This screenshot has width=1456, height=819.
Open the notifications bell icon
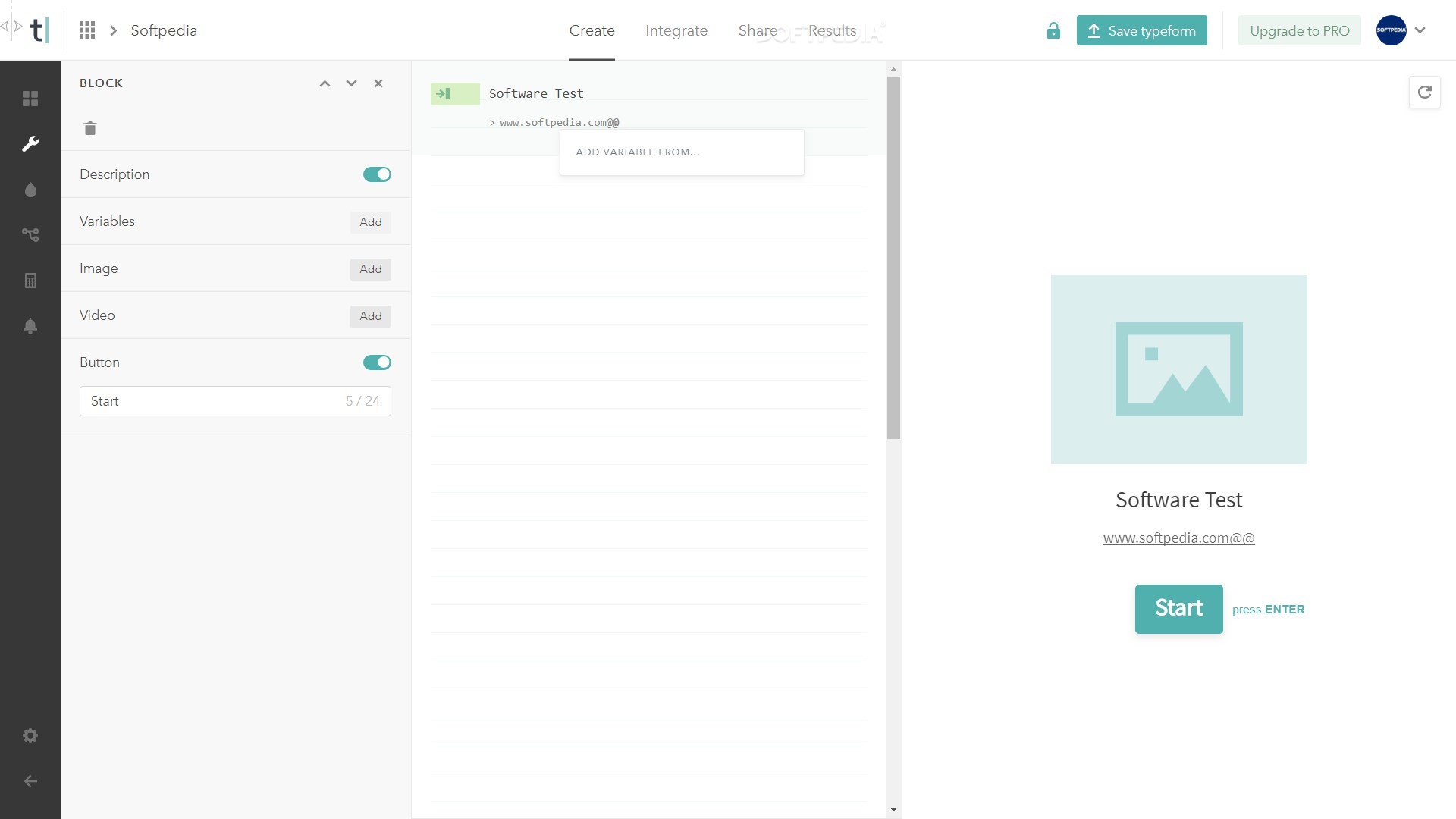pyautogui.click(x=30, y=326)
